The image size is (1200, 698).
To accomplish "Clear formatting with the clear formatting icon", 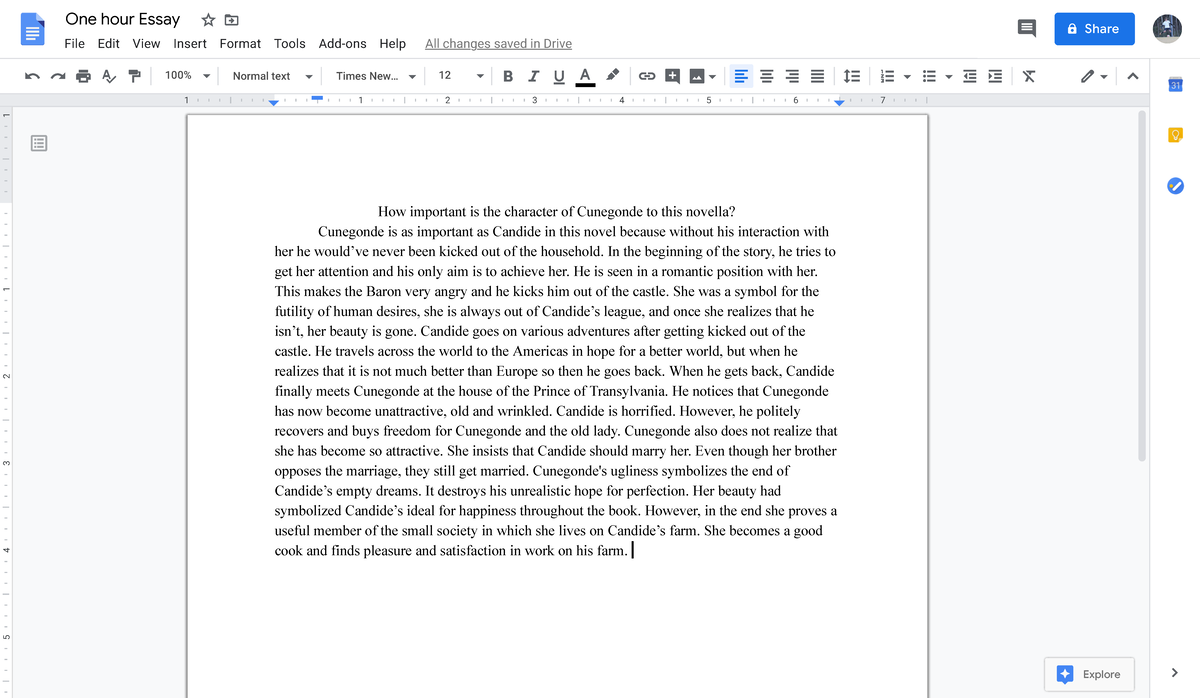I will (x=1029, y=75).
